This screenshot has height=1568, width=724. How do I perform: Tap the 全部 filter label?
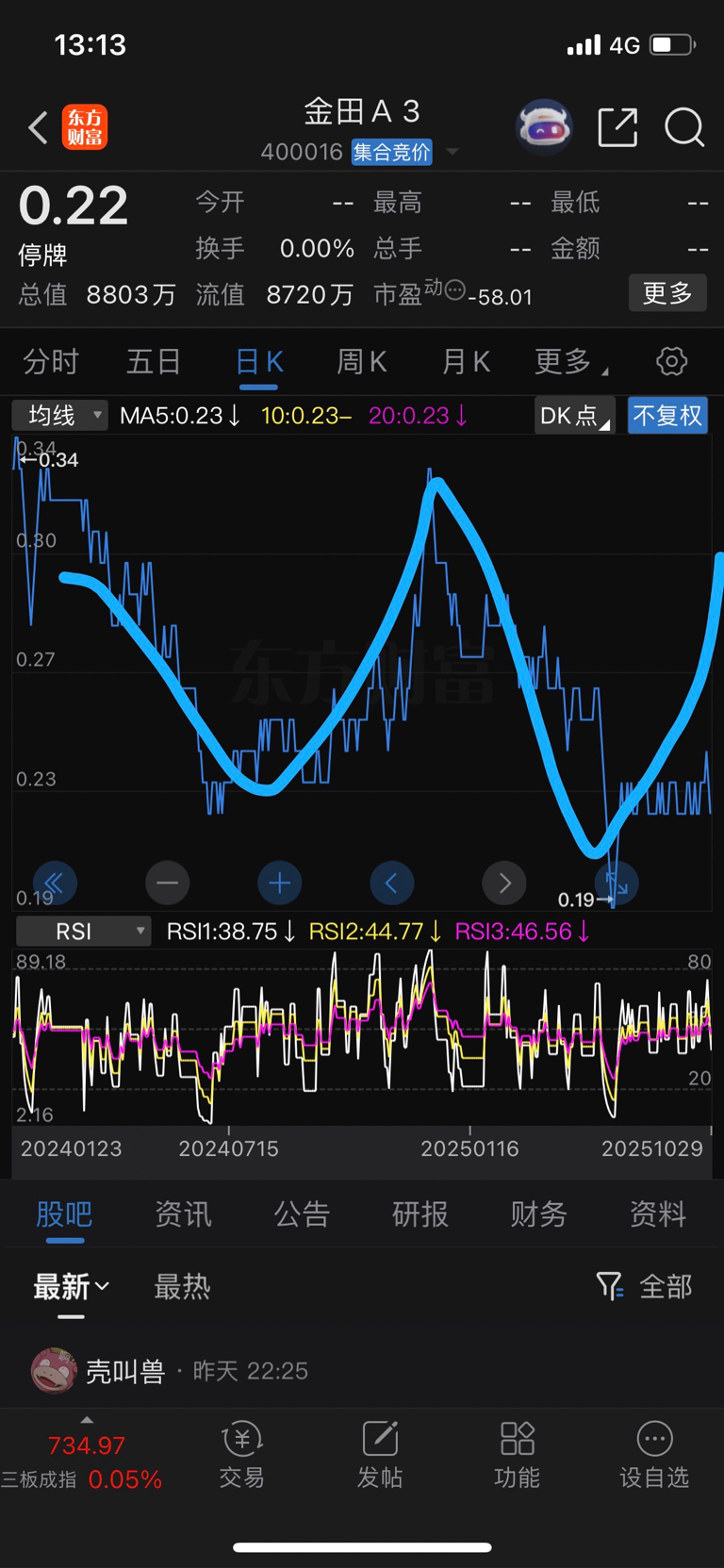[666, 1286]
